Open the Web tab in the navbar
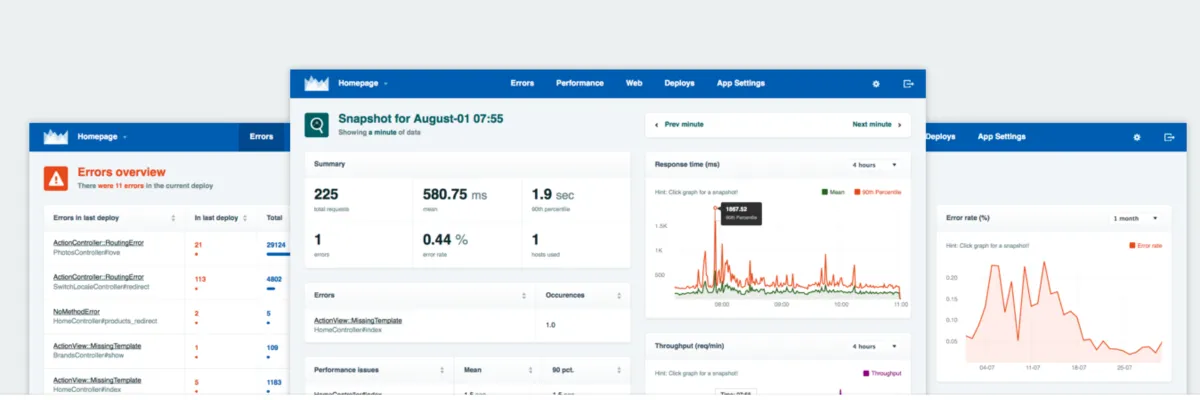 [634, 83]
